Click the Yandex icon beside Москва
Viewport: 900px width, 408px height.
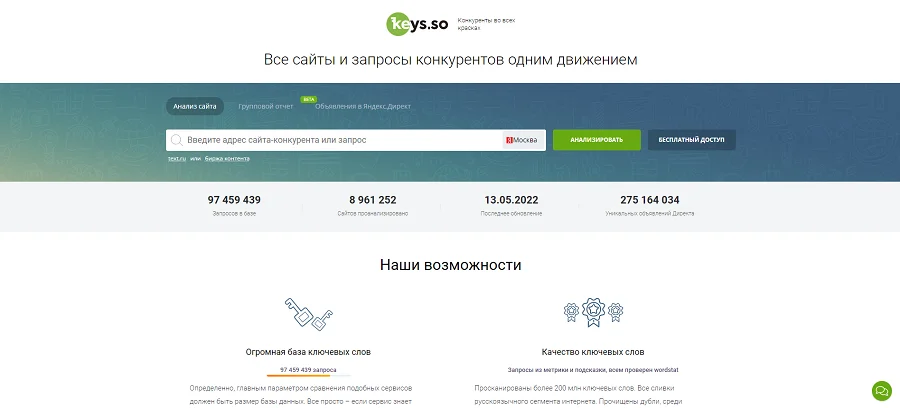pos(510,140)
